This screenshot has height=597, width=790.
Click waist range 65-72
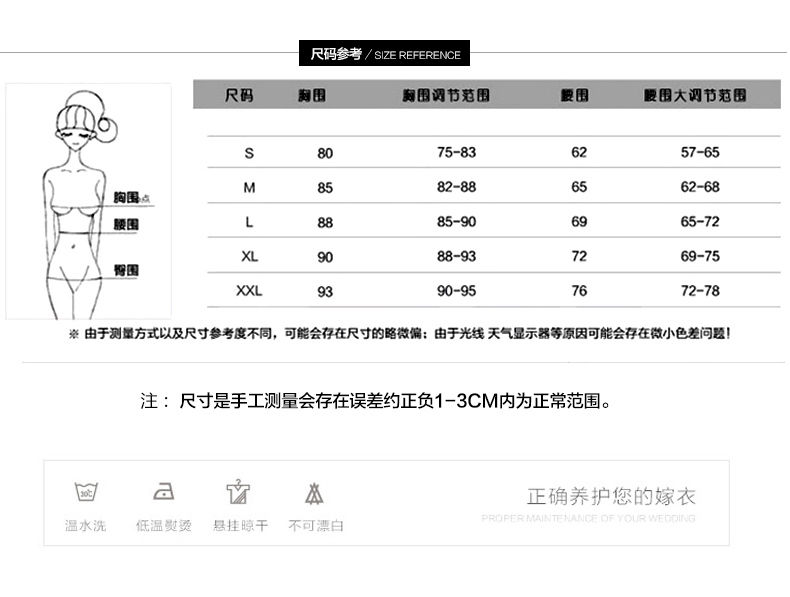pyautogui.click(x=700, y=222)
